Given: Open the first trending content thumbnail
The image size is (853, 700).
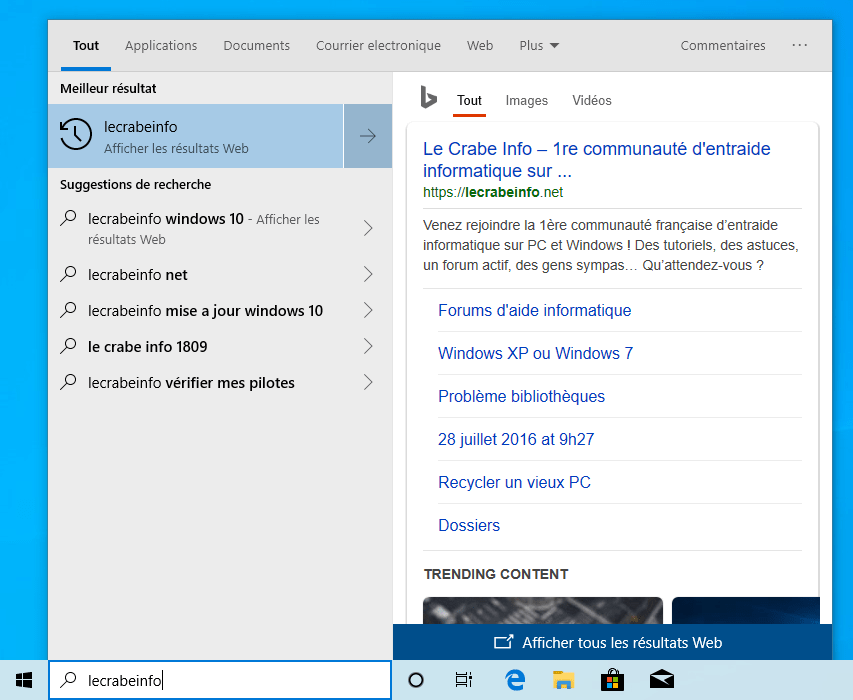Looking at the screenshot, I should point(542,610).
